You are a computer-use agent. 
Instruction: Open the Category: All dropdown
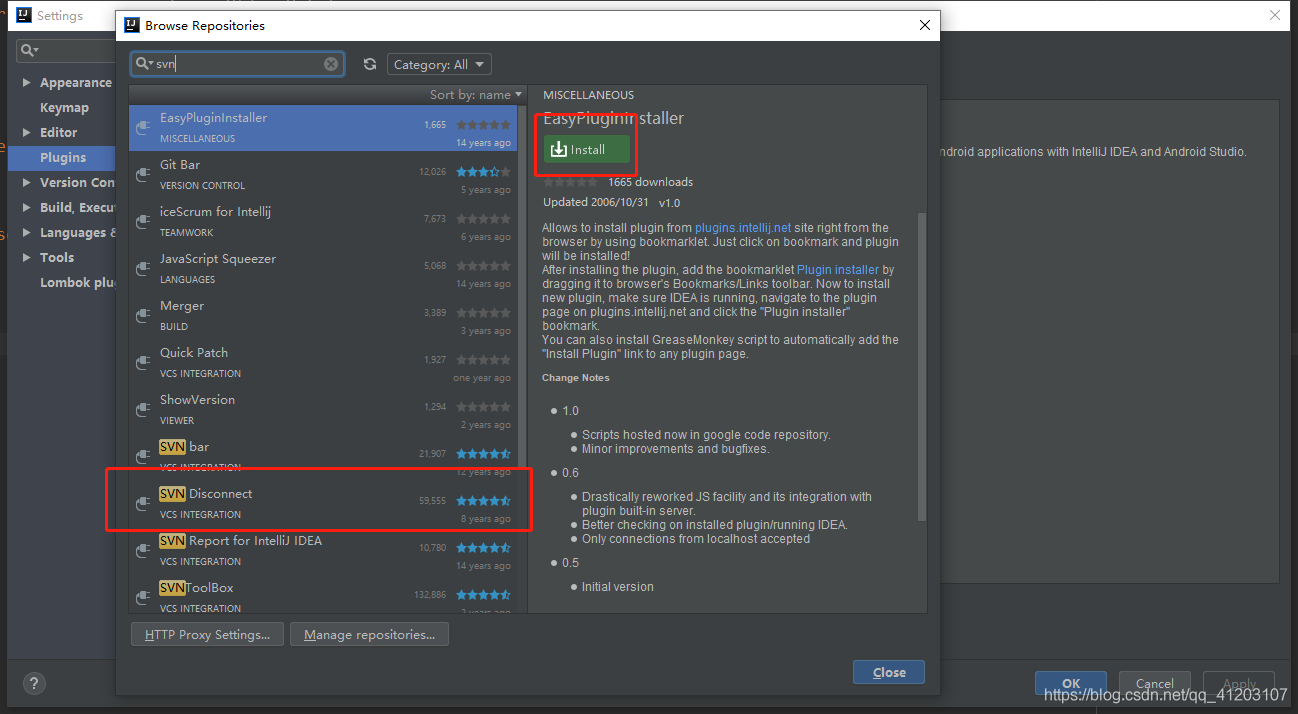[x=439, y=64]
